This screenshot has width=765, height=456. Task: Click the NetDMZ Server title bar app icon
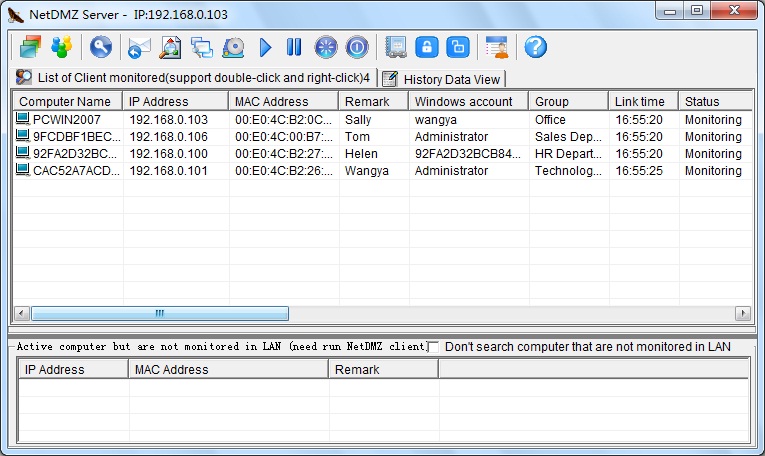coord(16,15)
